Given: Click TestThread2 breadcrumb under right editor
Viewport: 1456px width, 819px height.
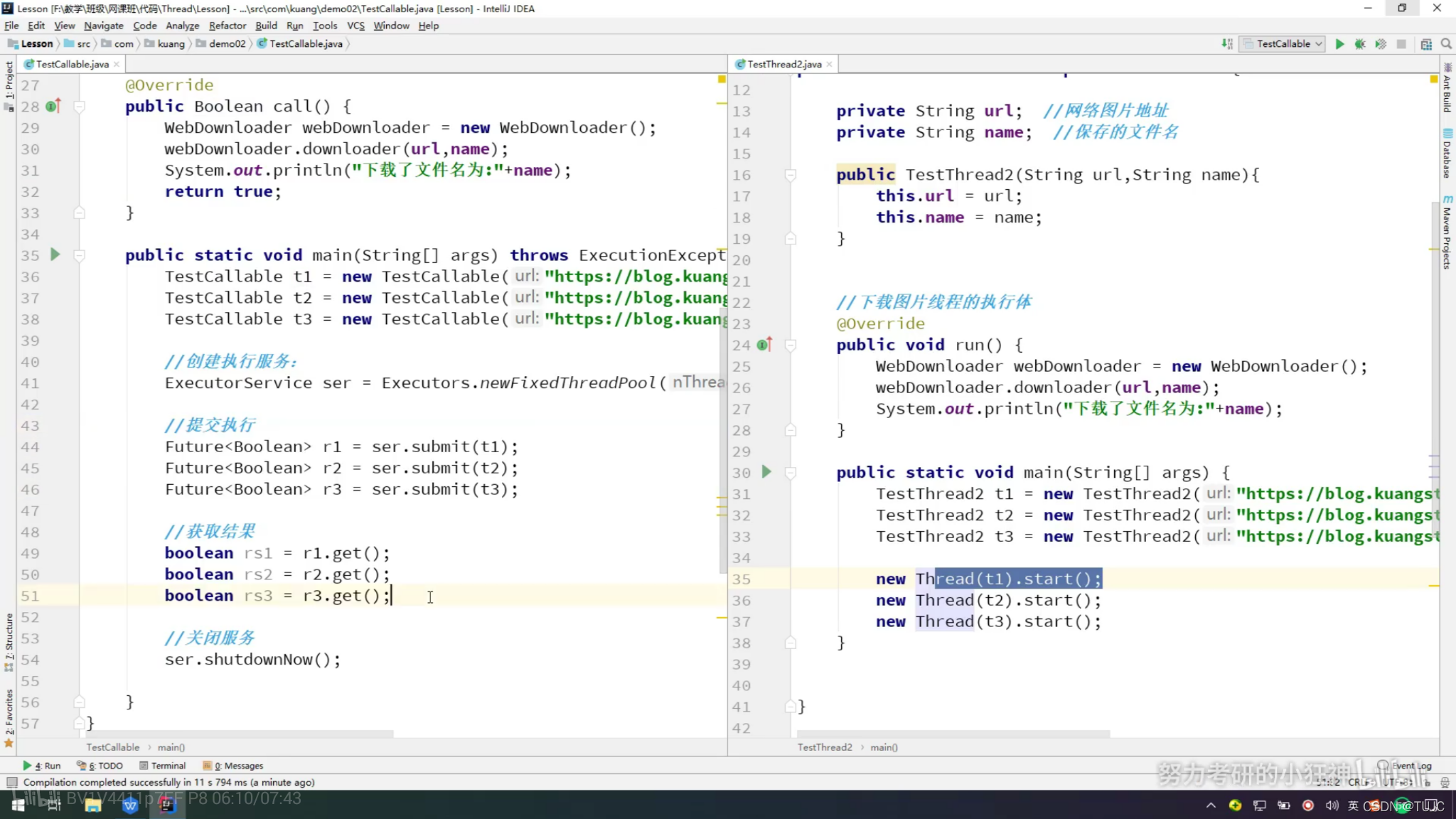Looking at the screenshot, I should tap(825, 747).
